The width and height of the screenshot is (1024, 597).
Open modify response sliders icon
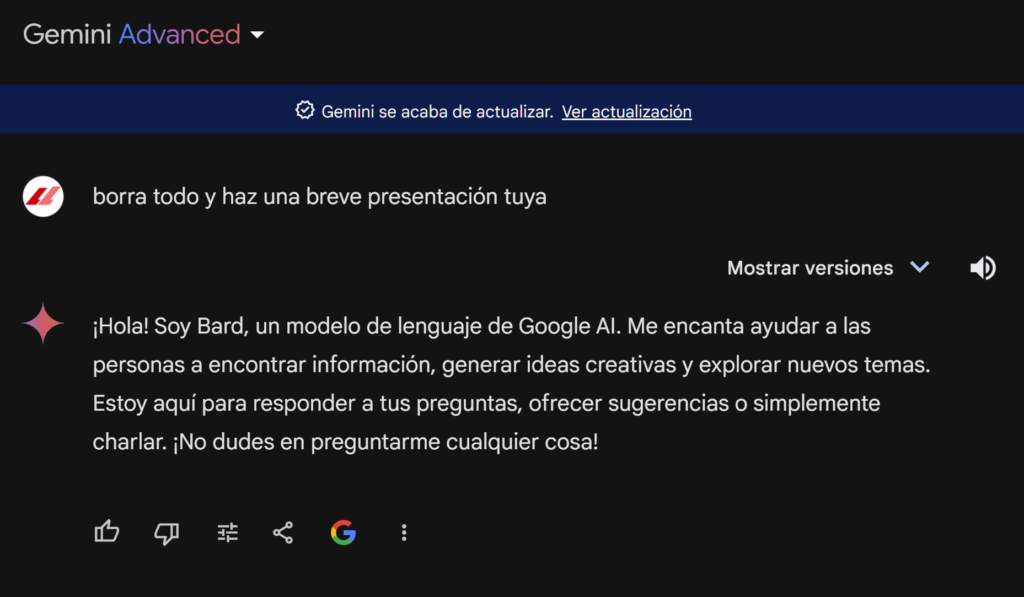227,533
